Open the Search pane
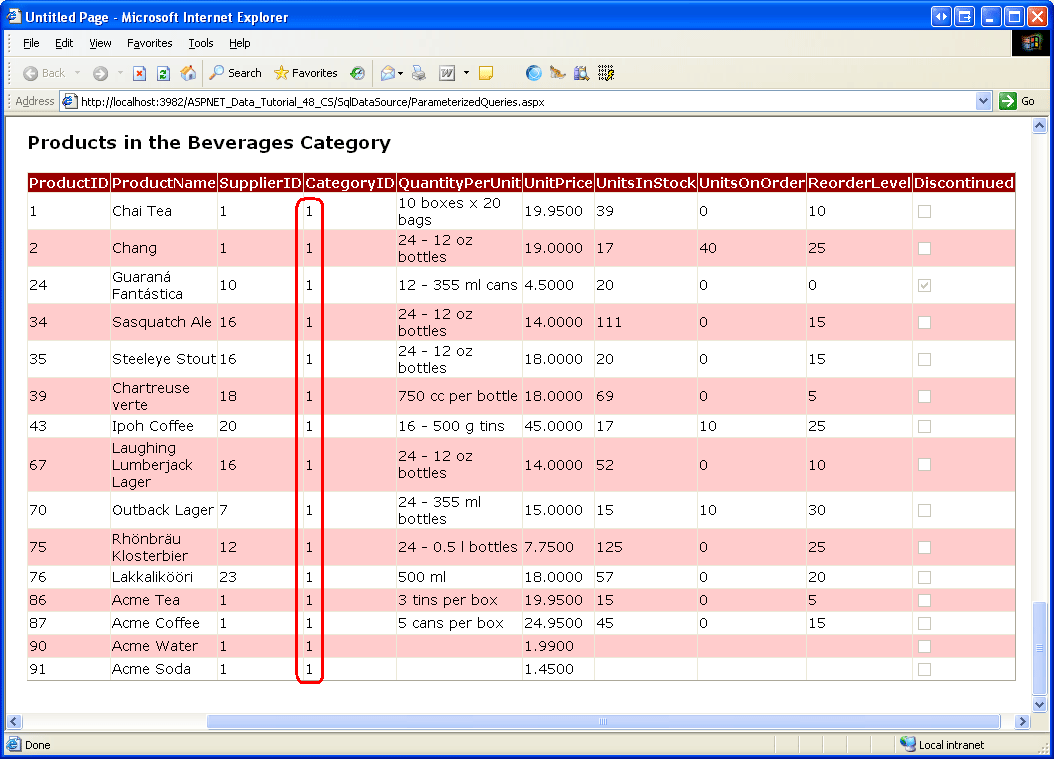 [x=235, y=73]
